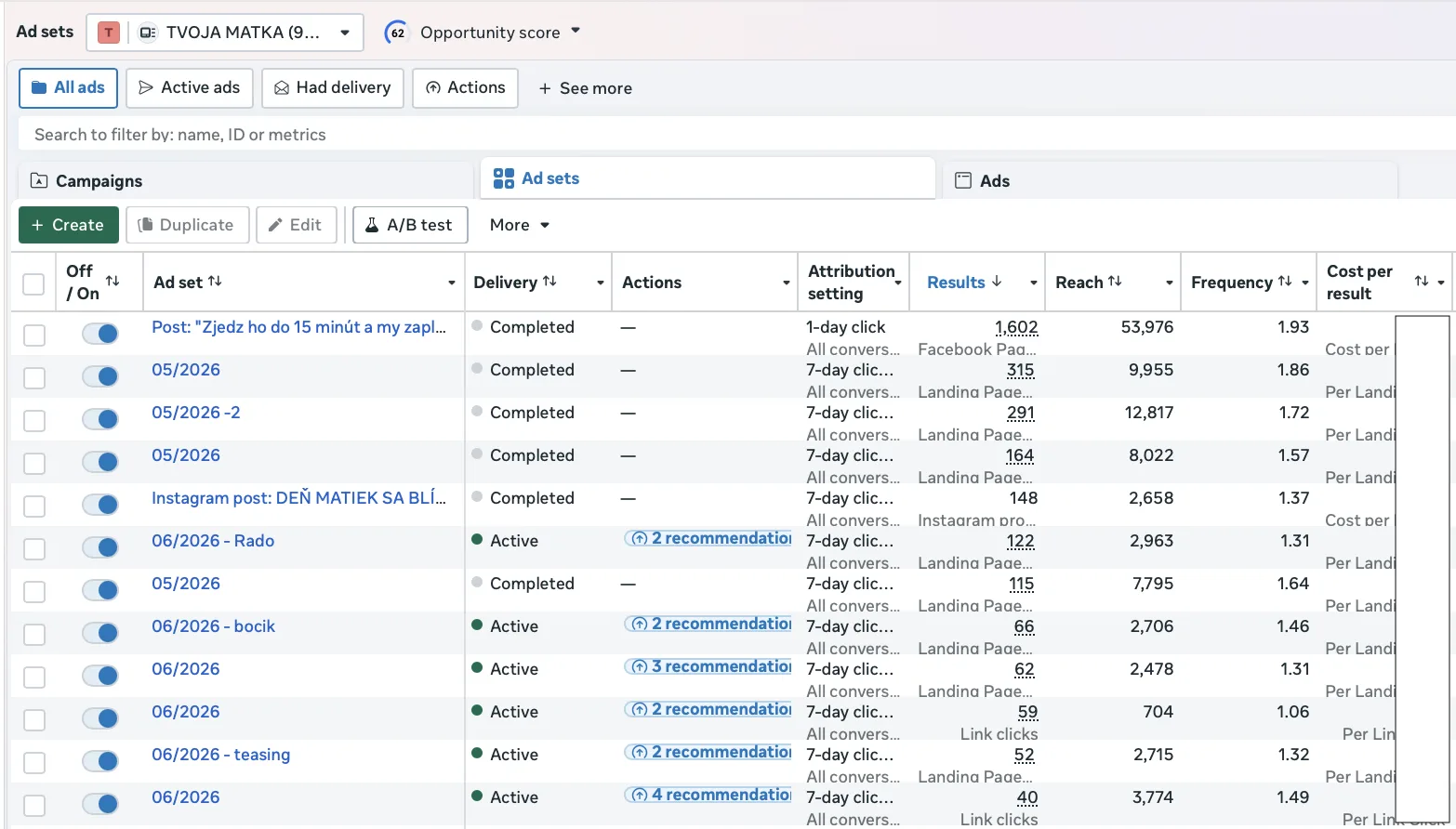The height and width of the screenshot is (829, 1456).
Task: Select checkbox for 05/2026 -2 row
Action: click(x=34, y=420)
